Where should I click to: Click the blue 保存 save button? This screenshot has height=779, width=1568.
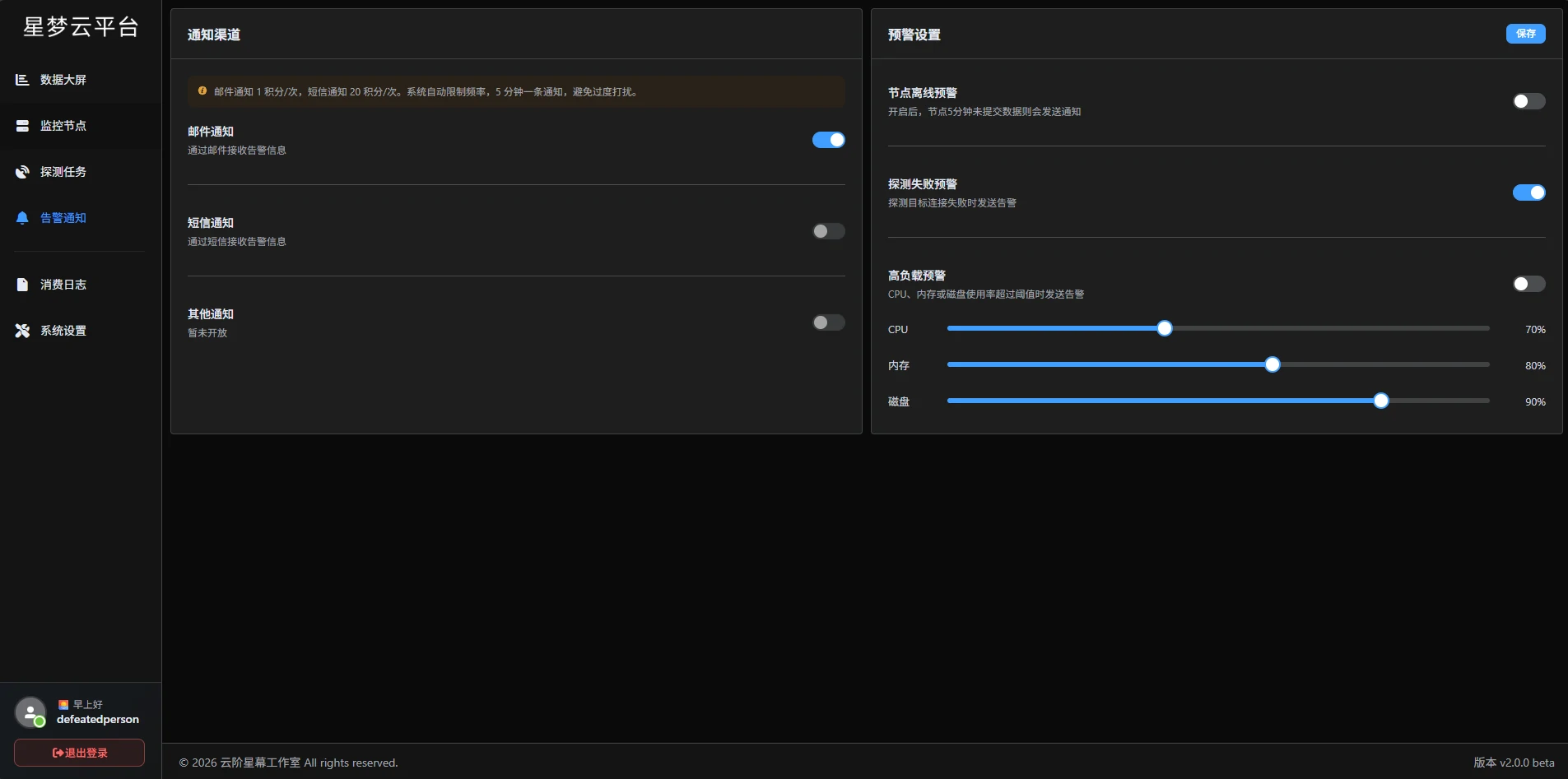click(x=1525, y=34)
